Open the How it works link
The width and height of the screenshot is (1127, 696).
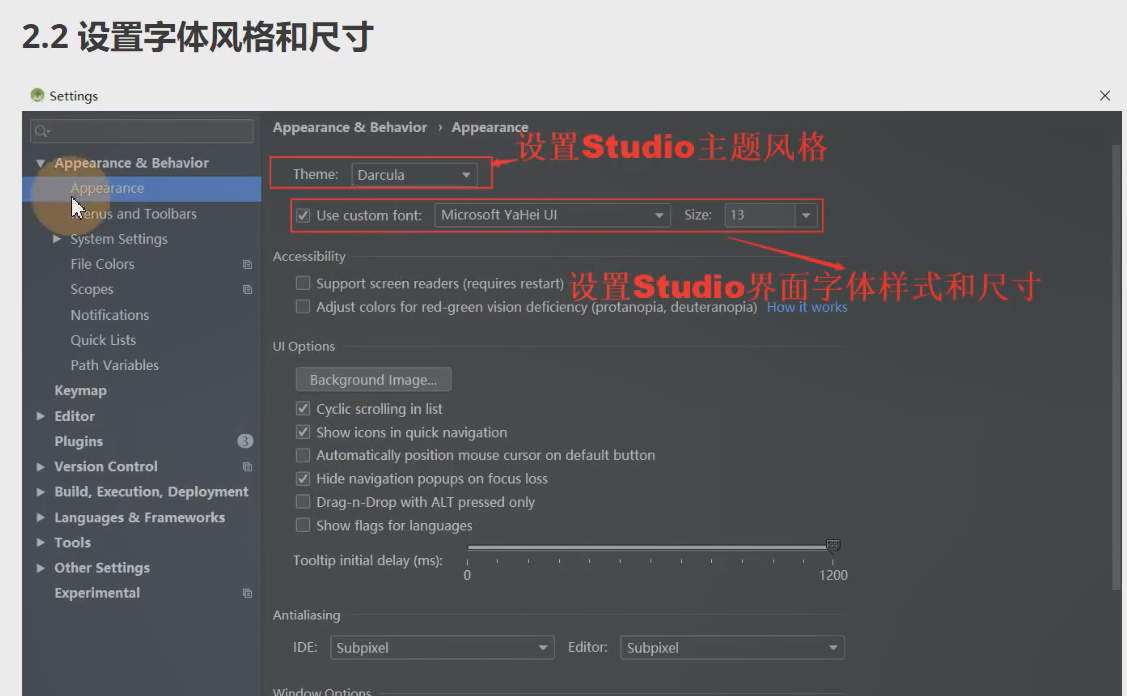(807, 307)
